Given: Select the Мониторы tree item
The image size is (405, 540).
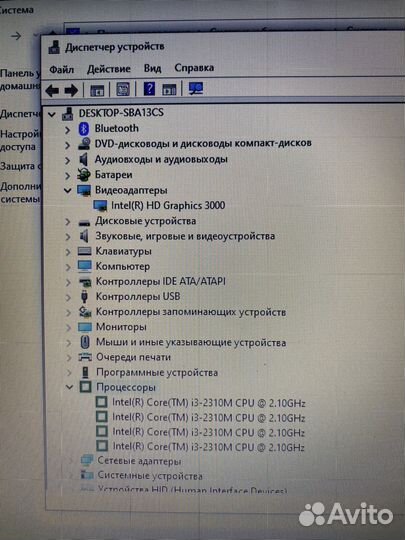Looking at the screenshot, I should (121, 327).
